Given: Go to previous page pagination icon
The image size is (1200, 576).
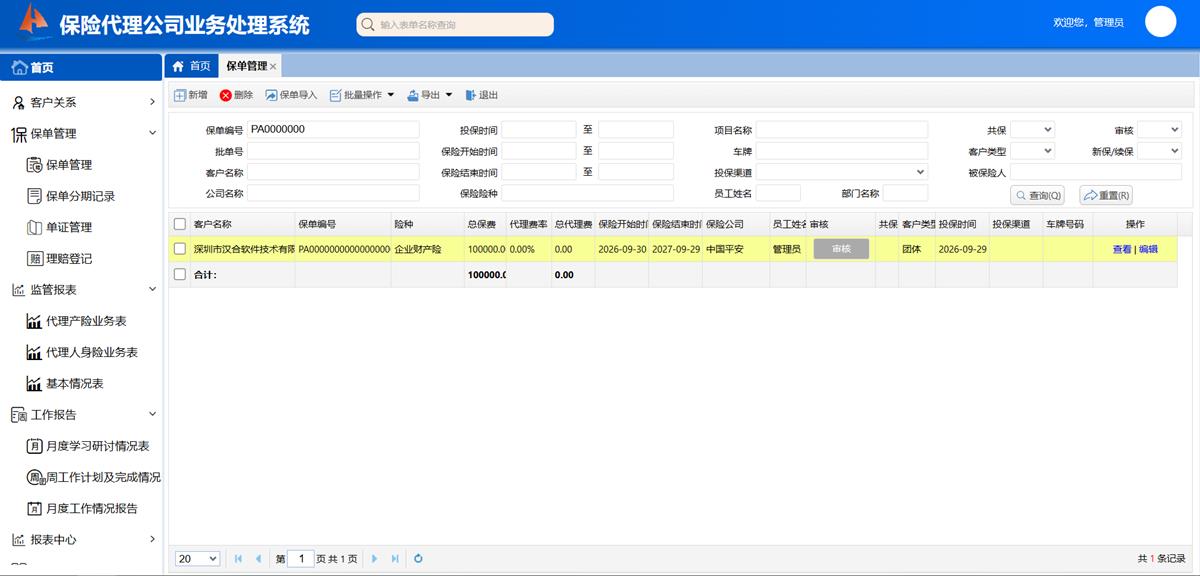Looking at the screenshot, I should point(258,559).
